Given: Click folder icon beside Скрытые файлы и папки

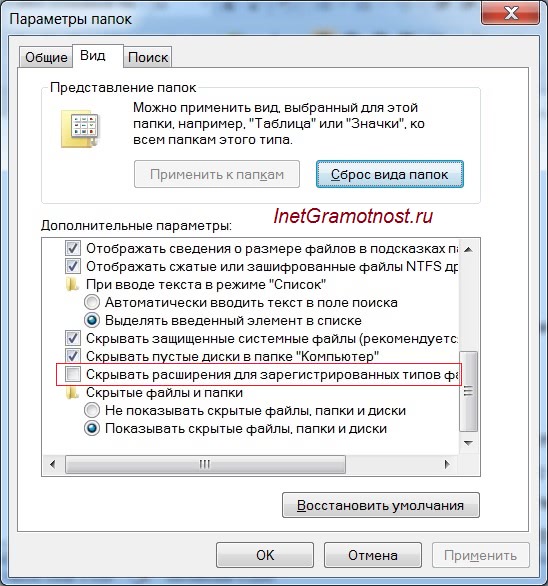Looking at the screenshot, I should tap(72, 392).
